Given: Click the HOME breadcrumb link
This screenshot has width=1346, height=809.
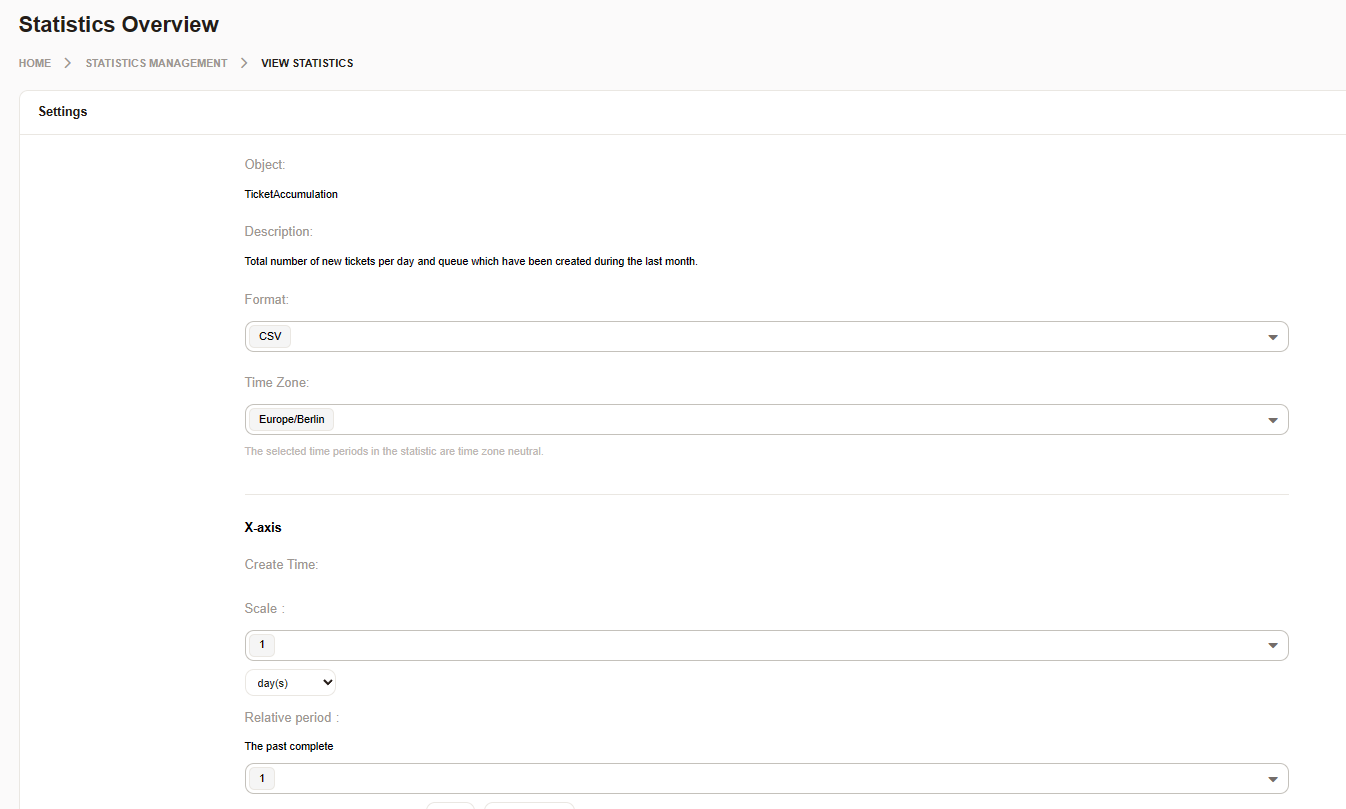Looking at the screenshot, I should (34, 63).
